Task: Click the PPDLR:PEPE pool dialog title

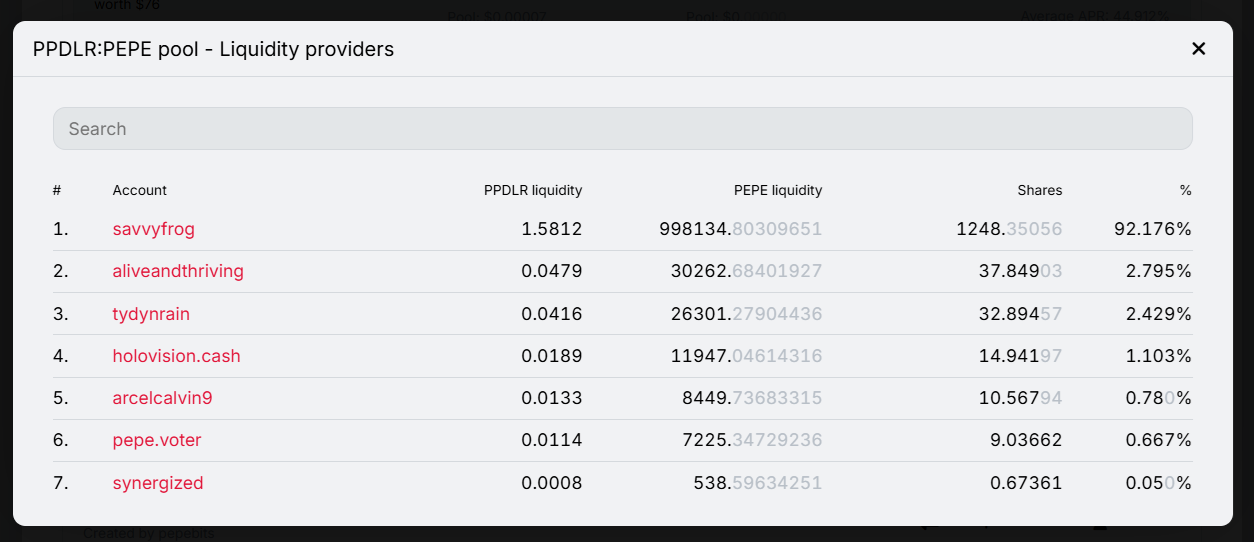Action: pos(213,48)
